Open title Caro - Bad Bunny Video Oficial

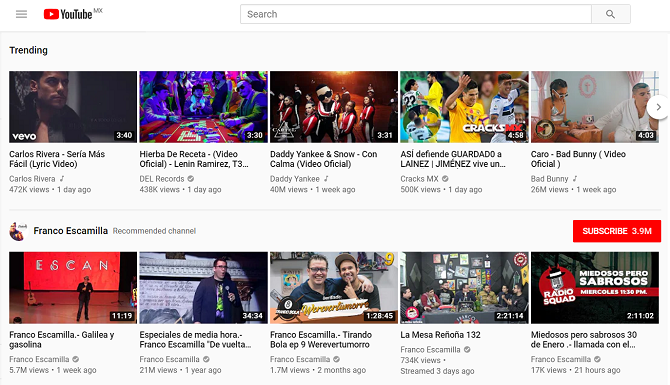578,159
